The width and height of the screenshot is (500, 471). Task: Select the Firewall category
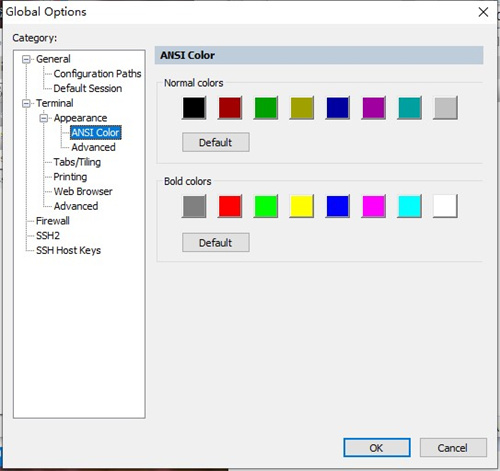pos(53,221)
